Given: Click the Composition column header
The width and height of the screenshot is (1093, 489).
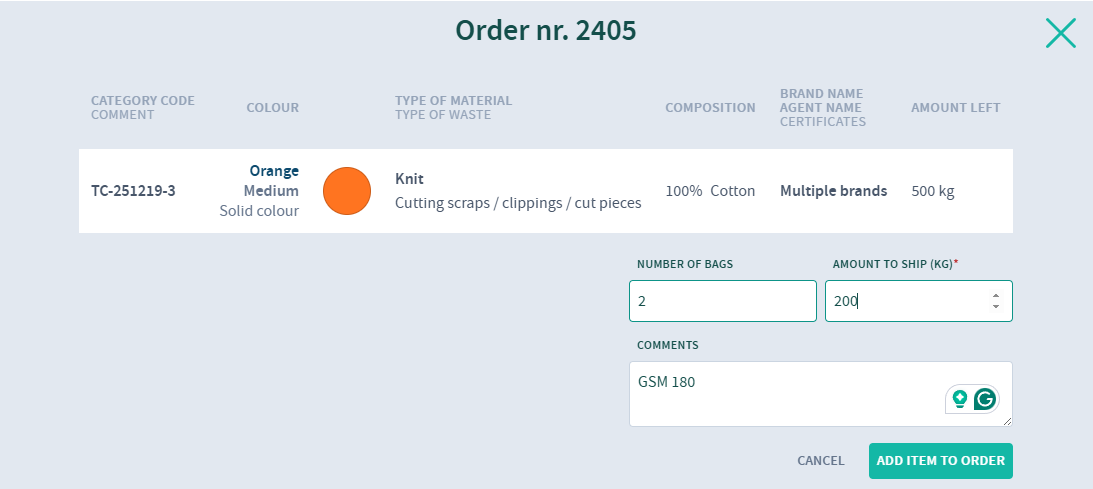Looking at the screenshot, I should tap(710, 108).
